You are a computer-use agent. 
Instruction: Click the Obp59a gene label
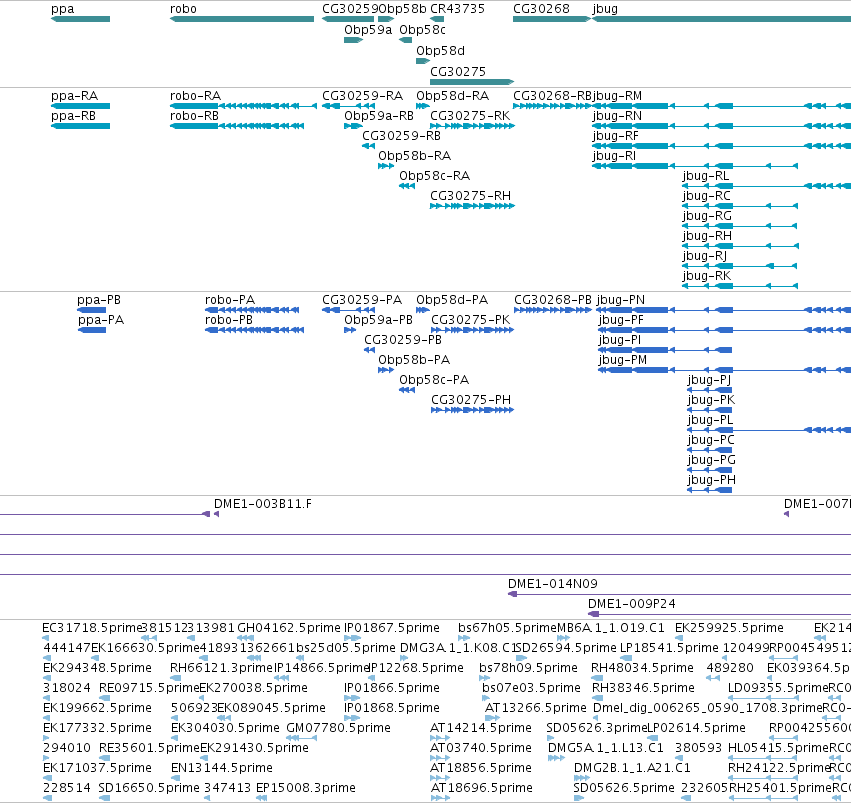point(368,30)
